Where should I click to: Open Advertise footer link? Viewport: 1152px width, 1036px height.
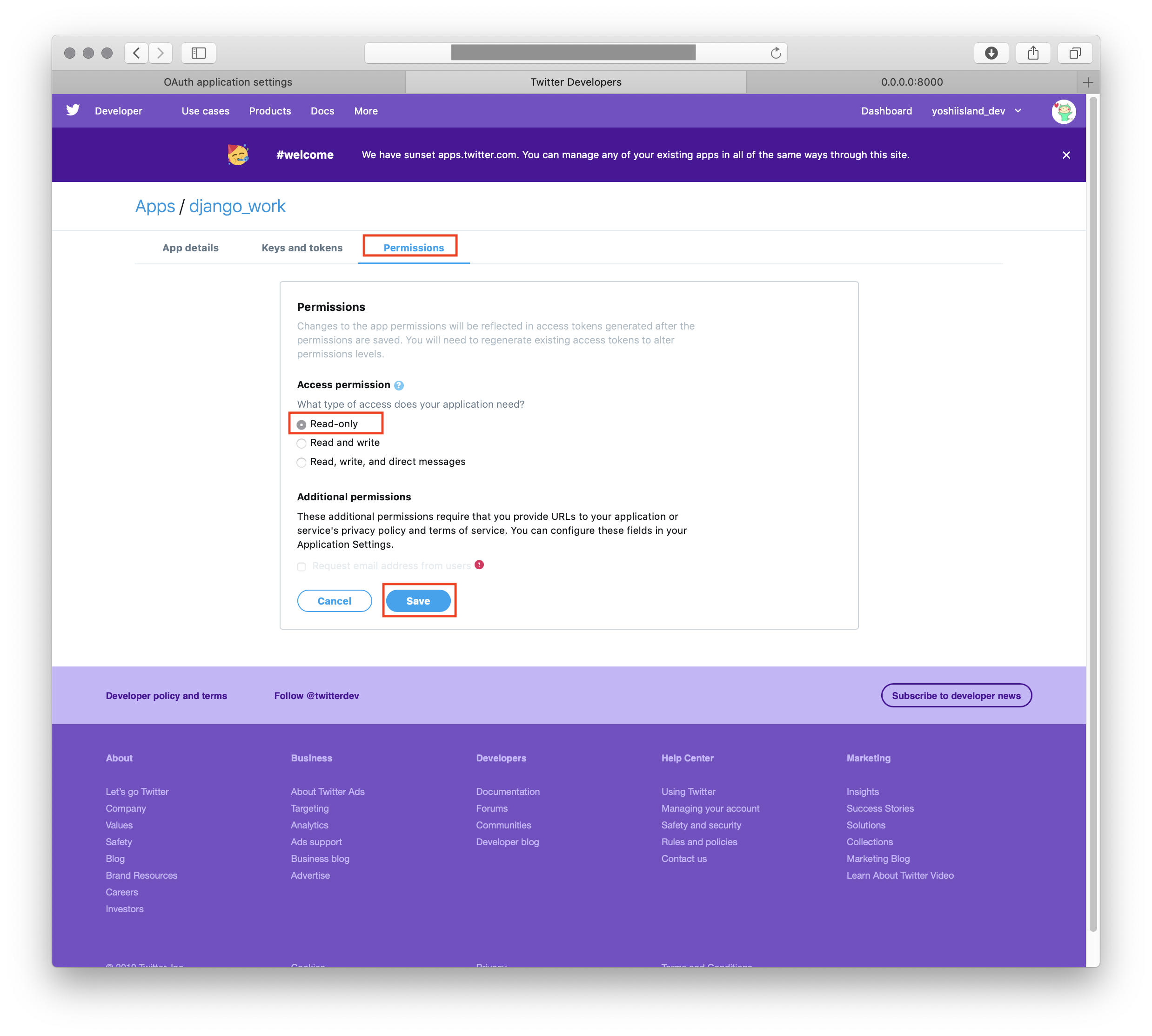(310, 875)
